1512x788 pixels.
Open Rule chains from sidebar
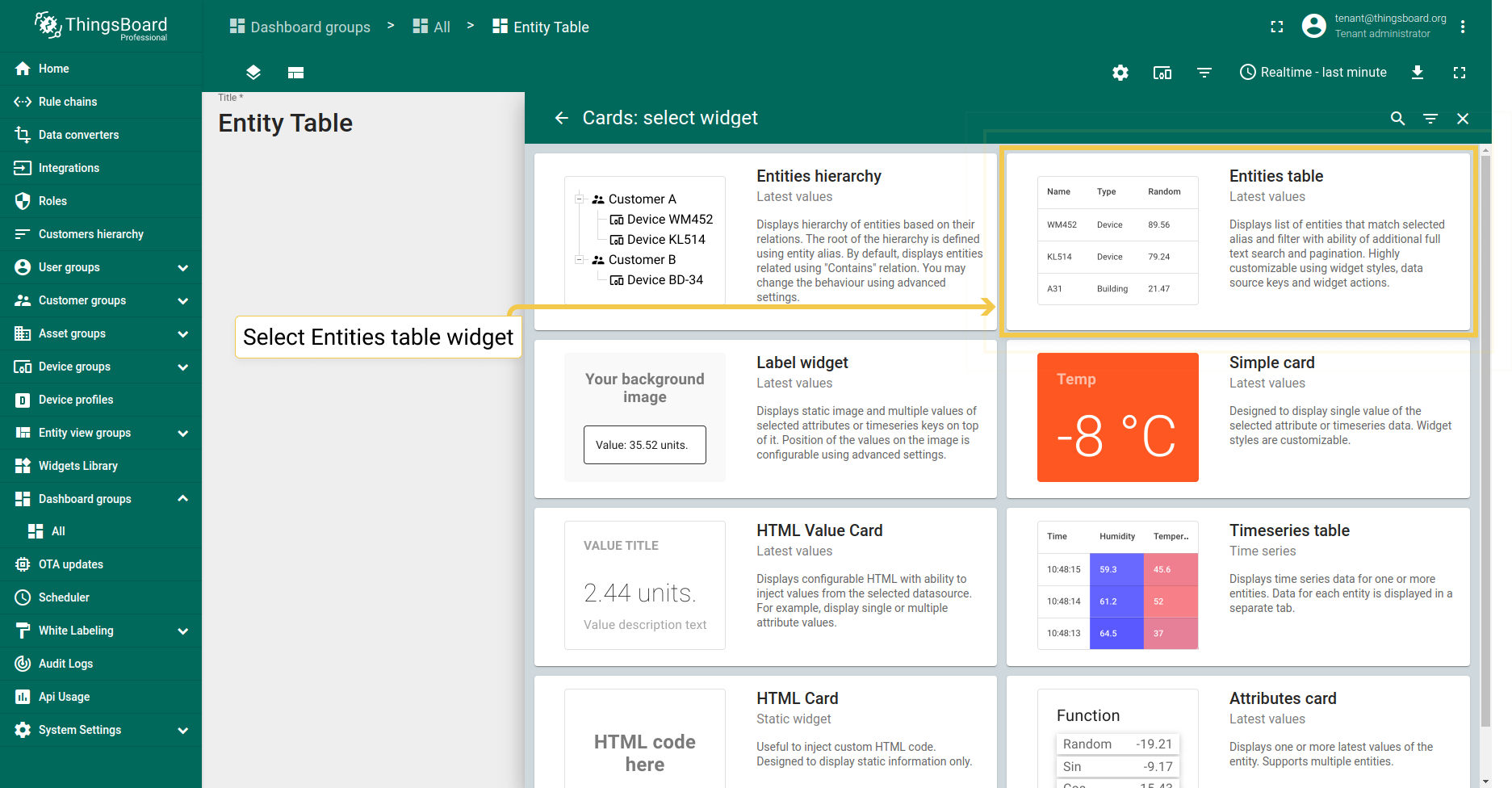click(x=101, y=102)
